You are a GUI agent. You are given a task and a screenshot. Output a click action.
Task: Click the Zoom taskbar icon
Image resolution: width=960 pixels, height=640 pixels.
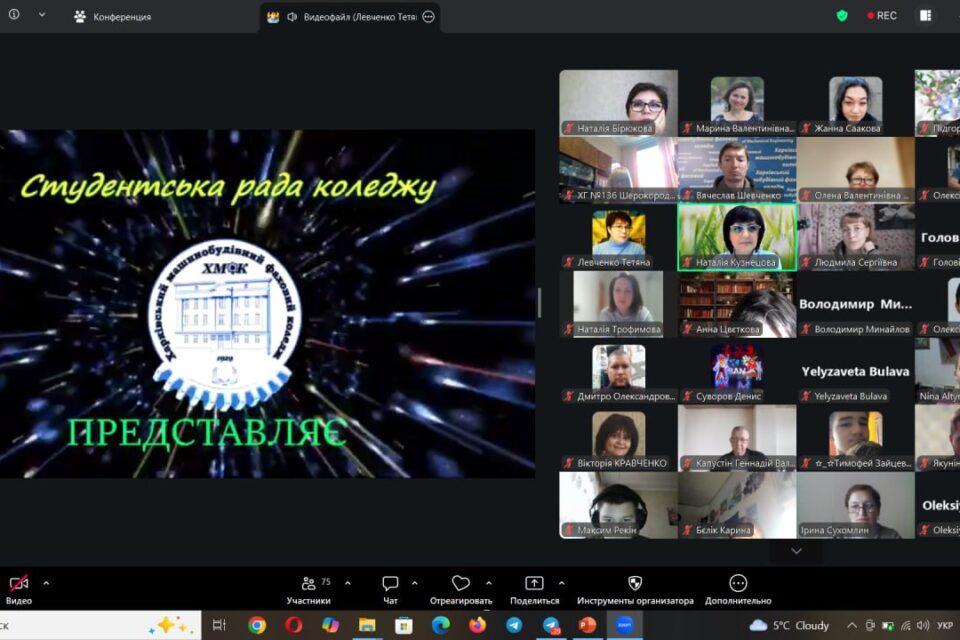click(624, 625)
